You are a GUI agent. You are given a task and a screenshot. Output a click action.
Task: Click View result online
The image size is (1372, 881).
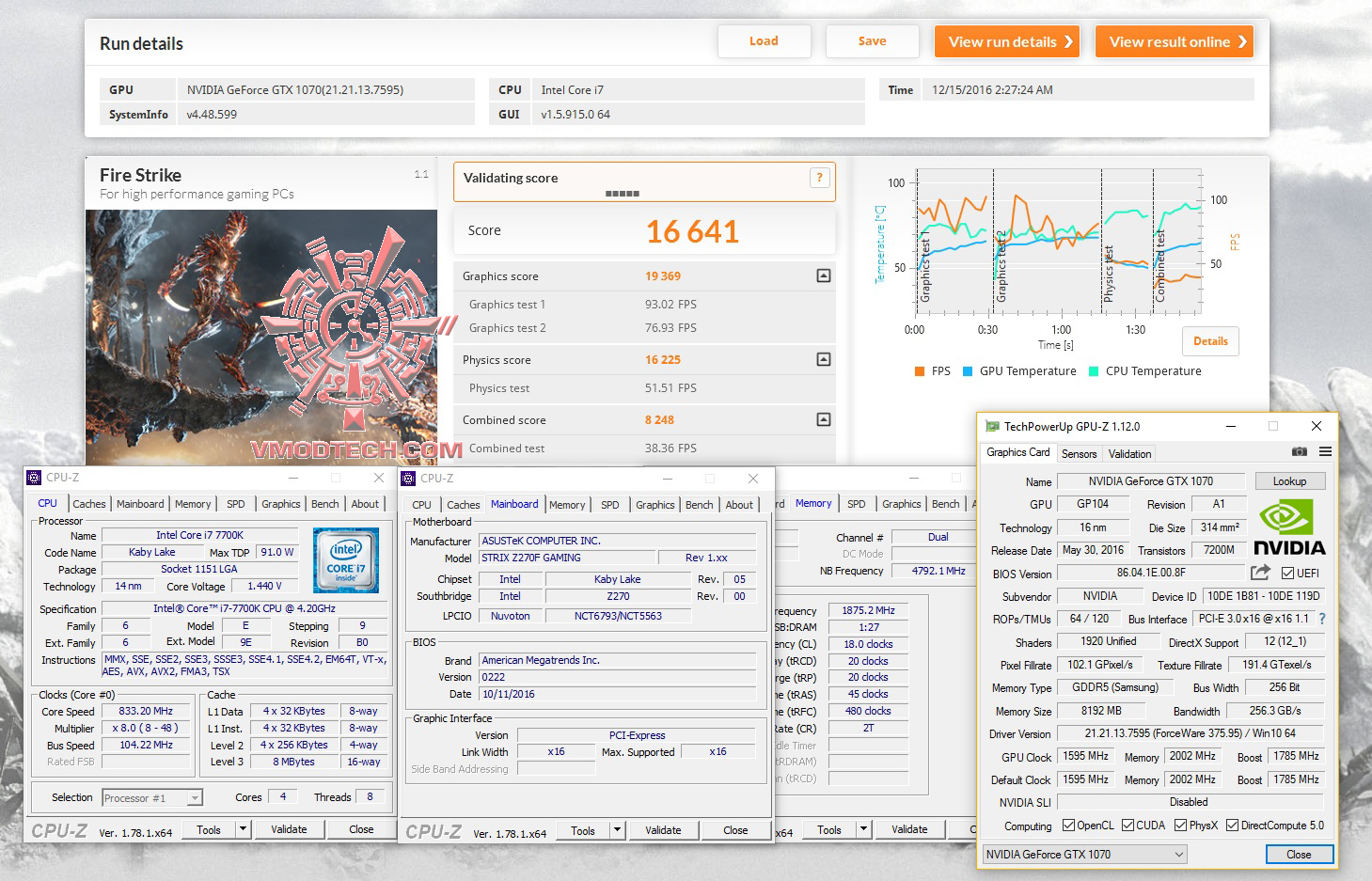1175,41
